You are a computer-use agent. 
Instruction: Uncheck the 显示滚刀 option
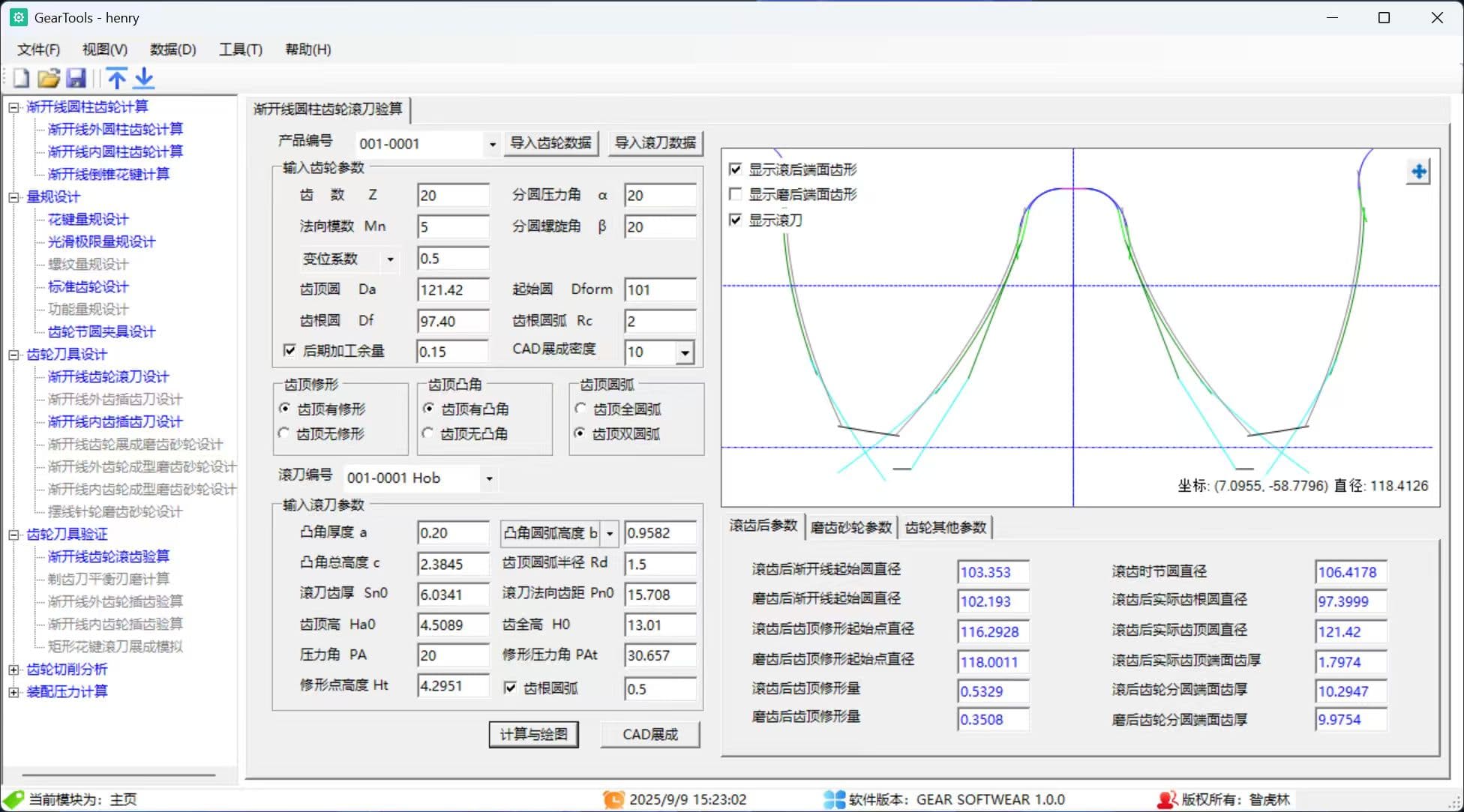735,220
